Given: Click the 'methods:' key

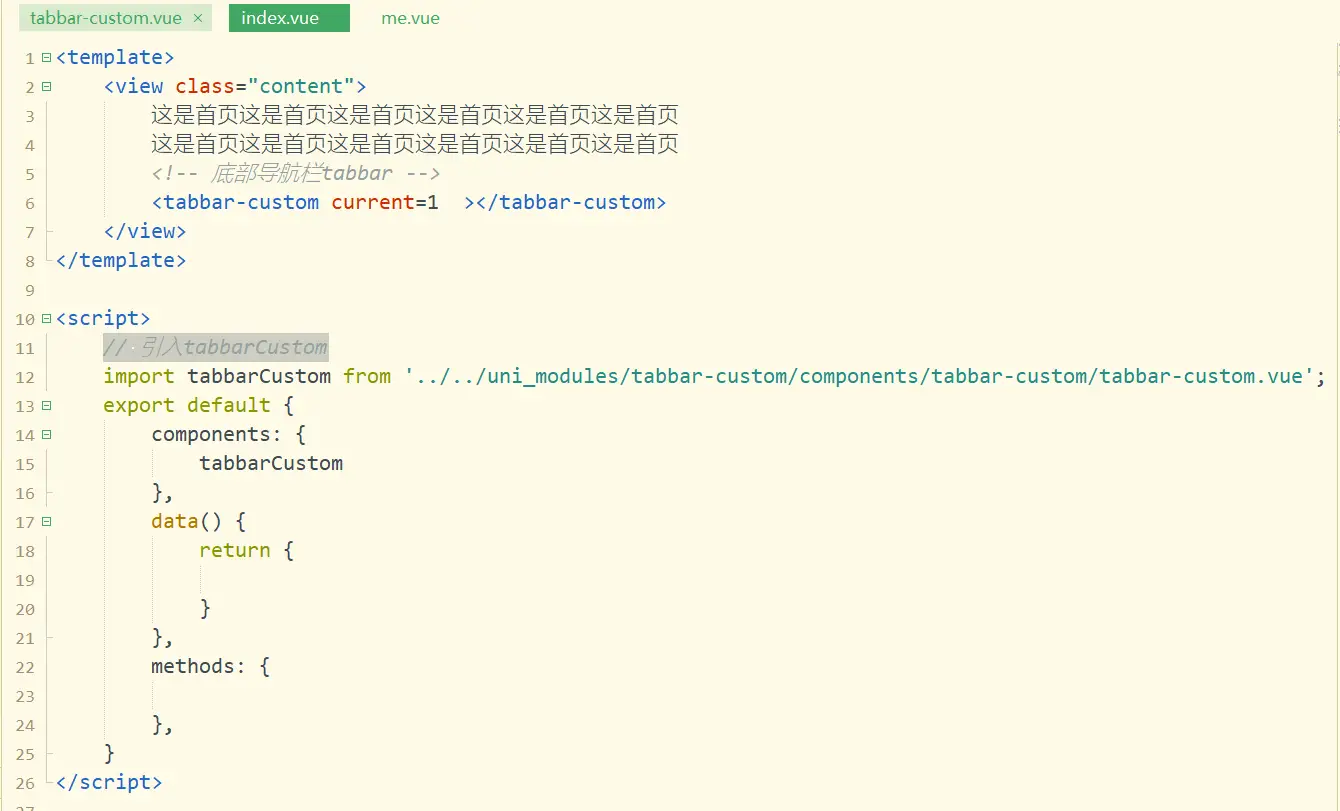Looking at the screenshot, I should 199,666.
